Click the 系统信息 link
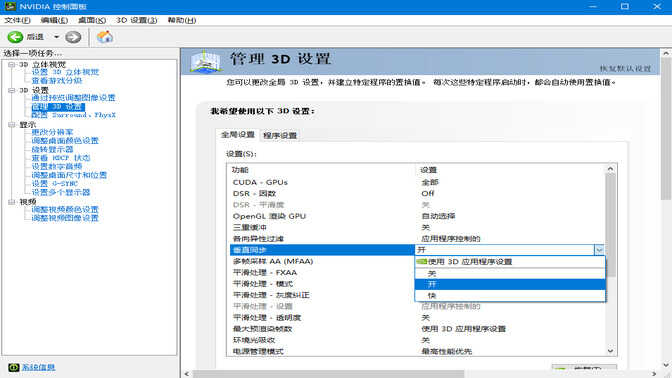The image size is (672, 378). tap(38, 367)
